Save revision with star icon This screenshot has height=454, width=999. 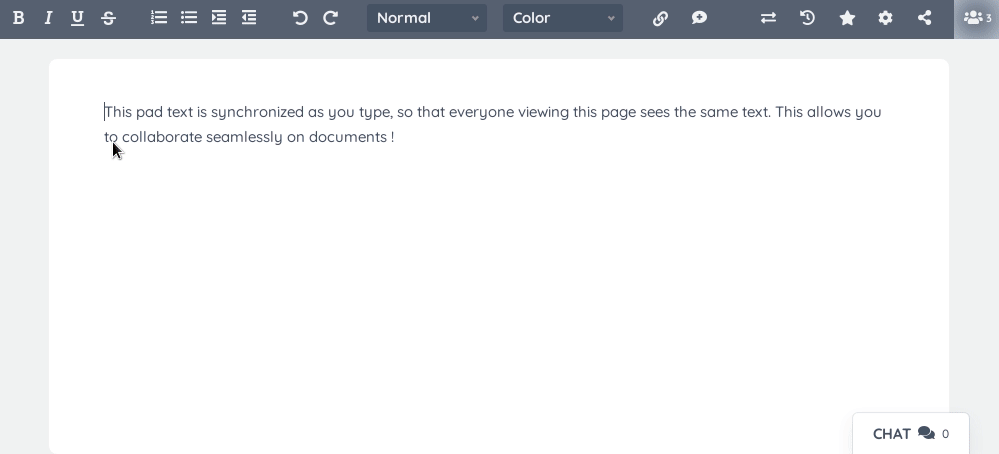coord(847,18)
